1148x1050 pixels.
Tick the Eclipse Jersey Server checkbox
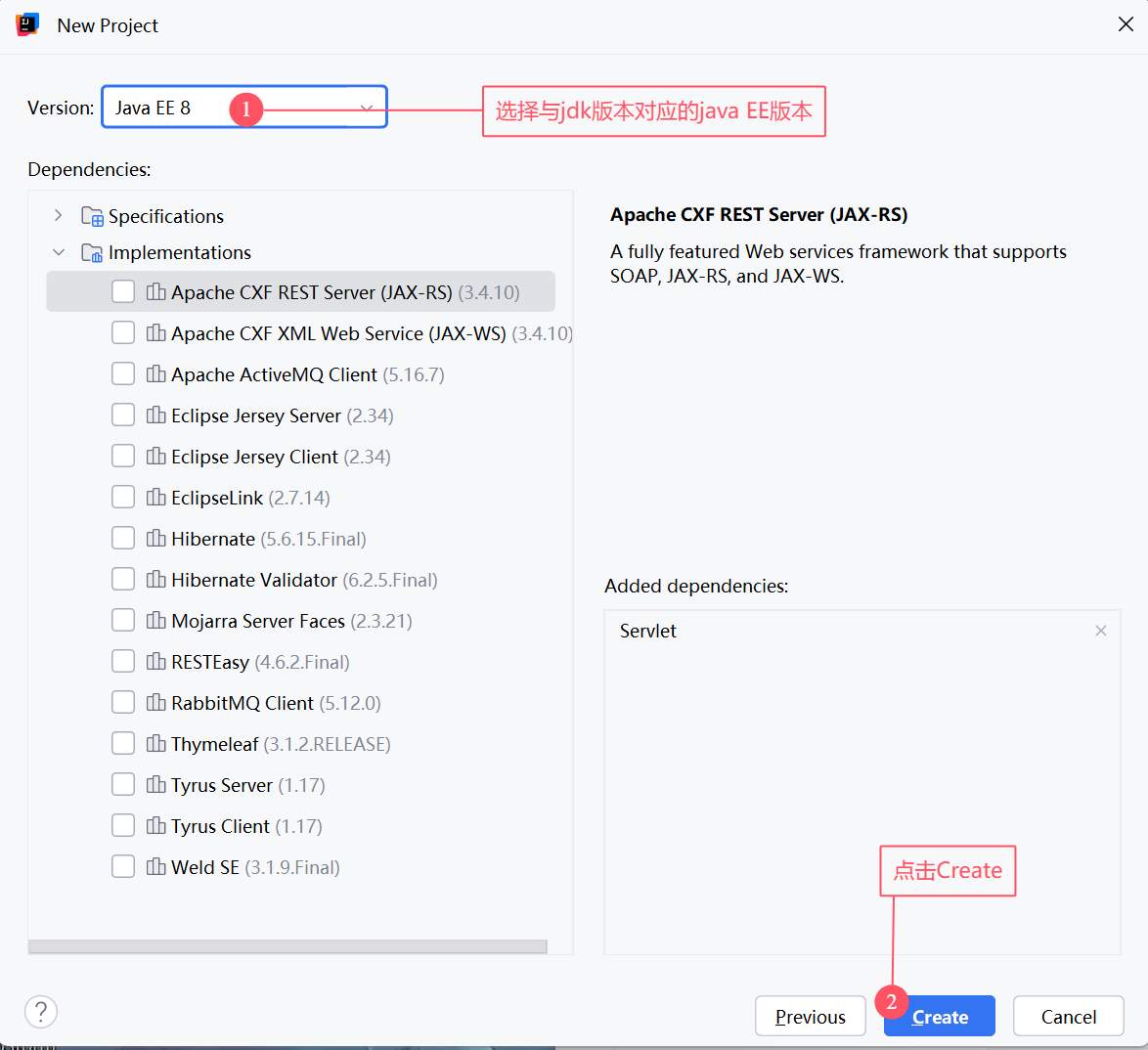[x=123, y=415]
